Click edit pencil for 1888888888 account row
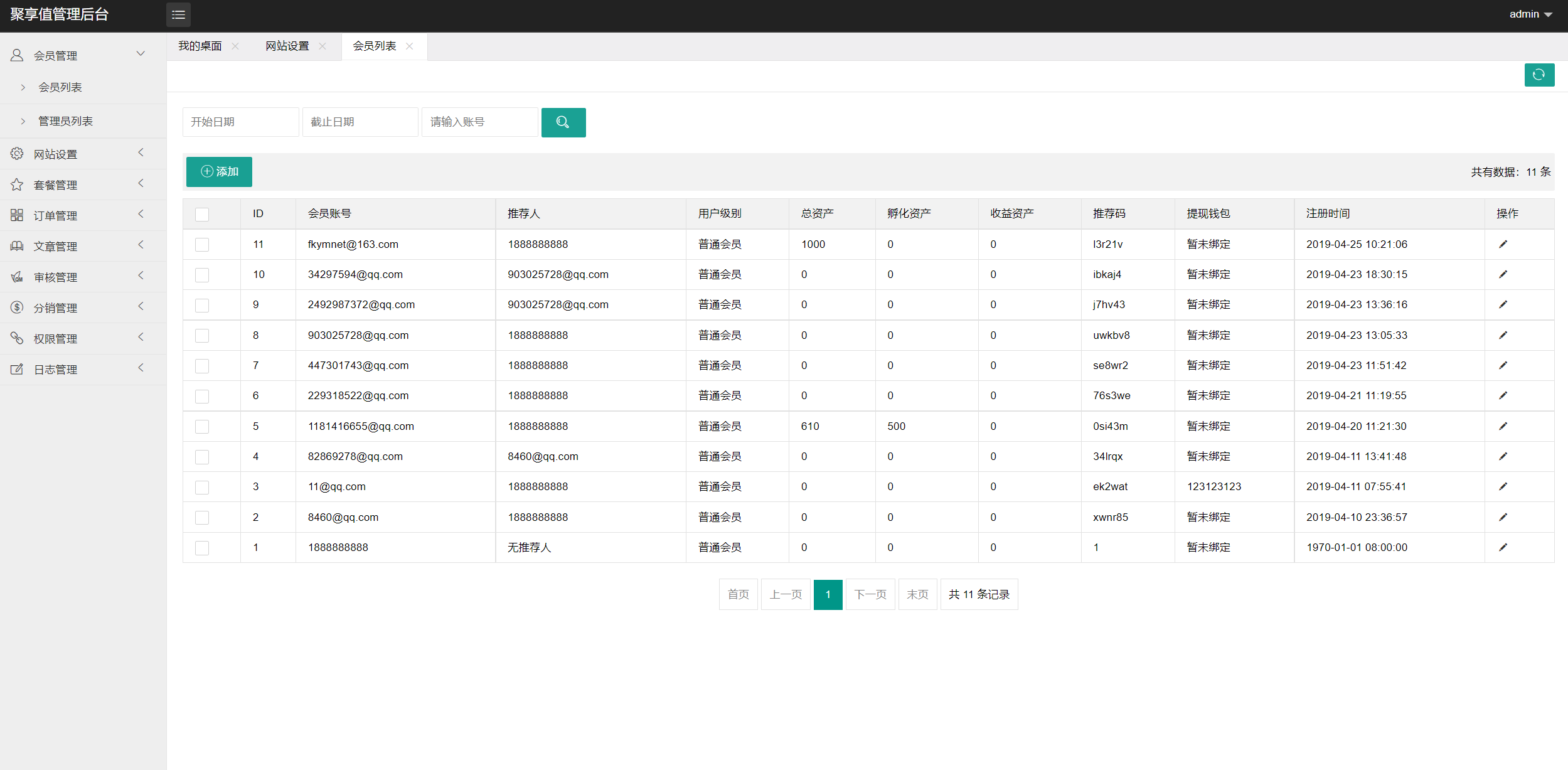The width and height of the screenshot is (1568, 770). tap(1503, 547)
